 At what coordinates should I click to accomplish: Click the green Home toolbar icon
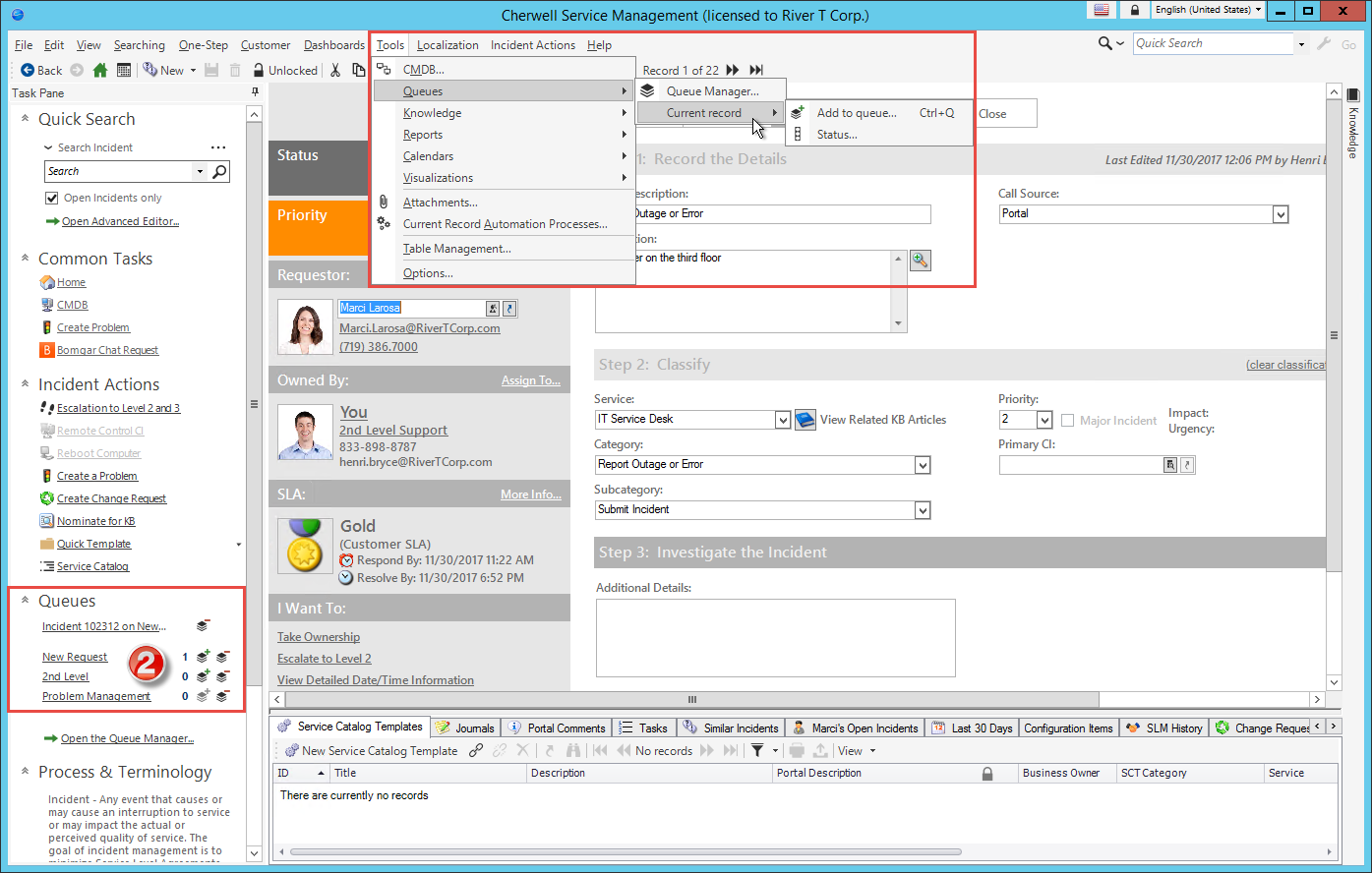99,70
